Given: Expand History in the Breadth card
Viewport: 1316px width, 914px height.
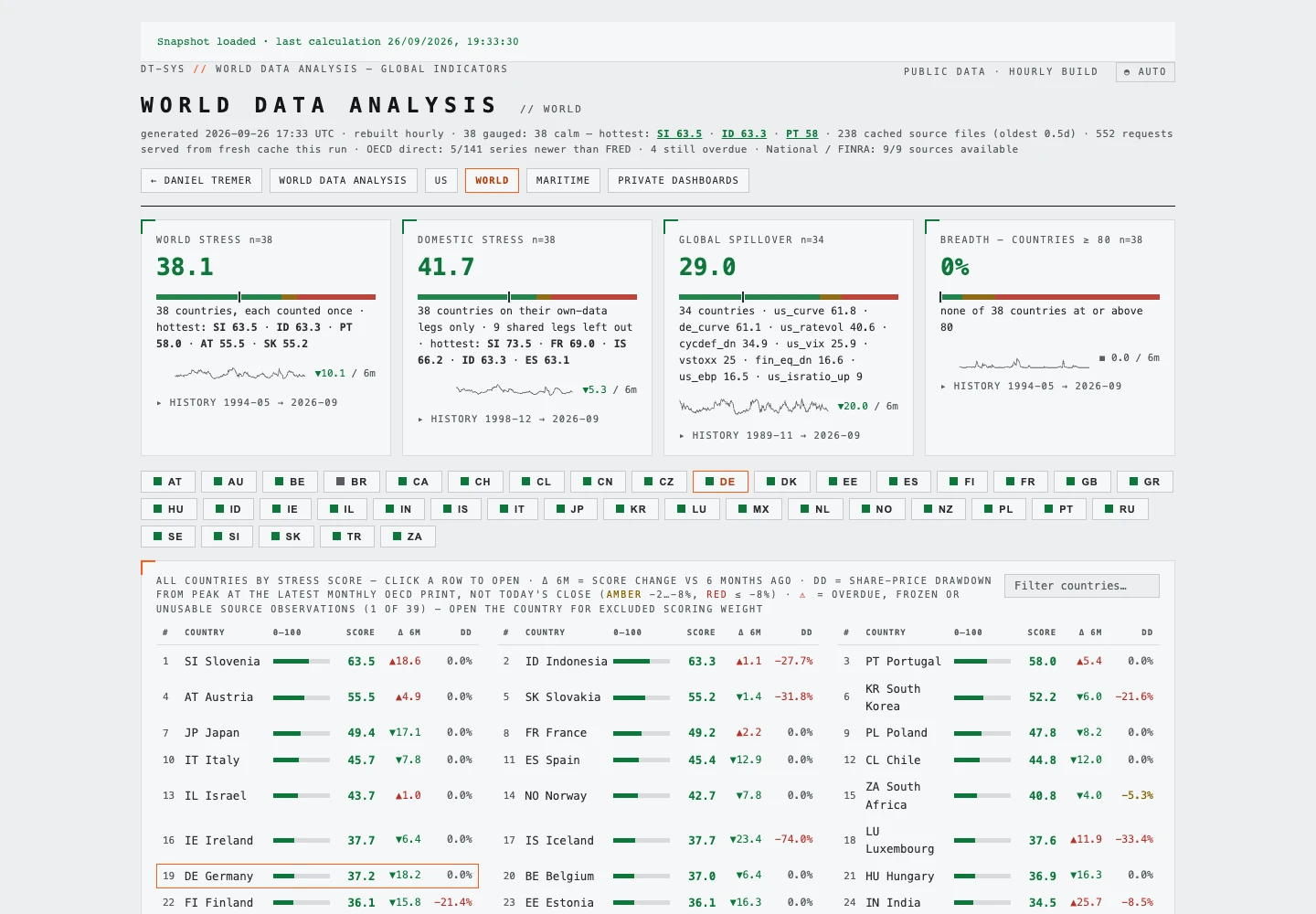Looking at the screenshot, I should click(1031, 386).
